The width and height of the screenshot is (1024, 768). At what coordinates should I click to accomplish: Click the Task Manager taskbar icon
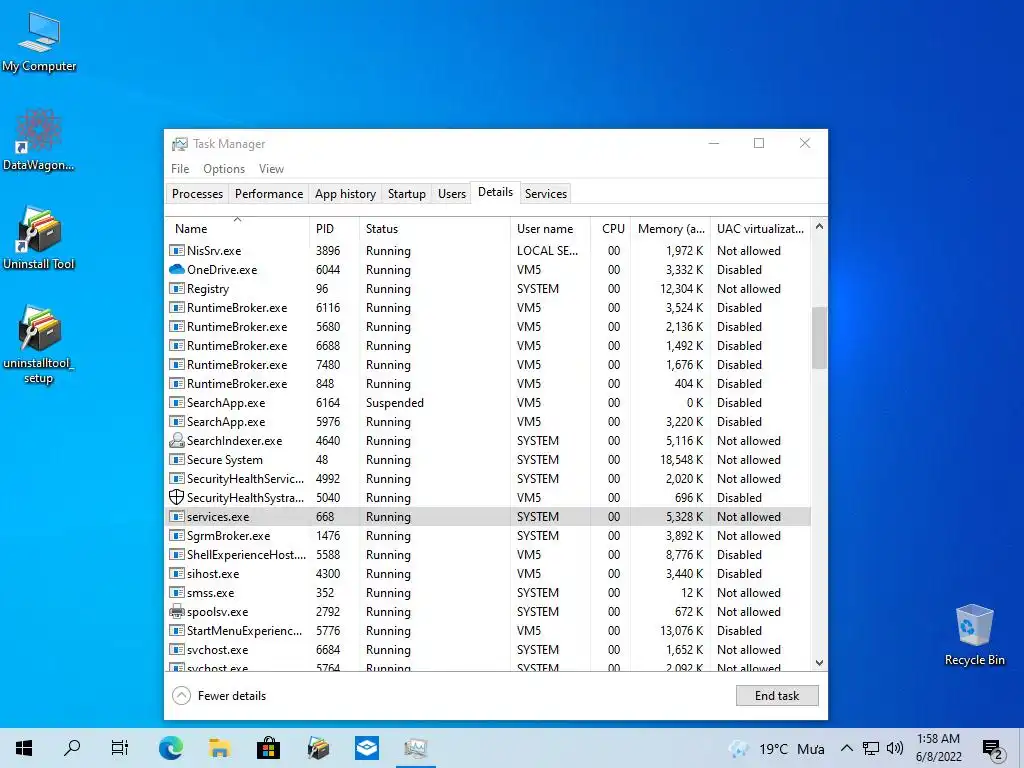[x=415, y=748]
